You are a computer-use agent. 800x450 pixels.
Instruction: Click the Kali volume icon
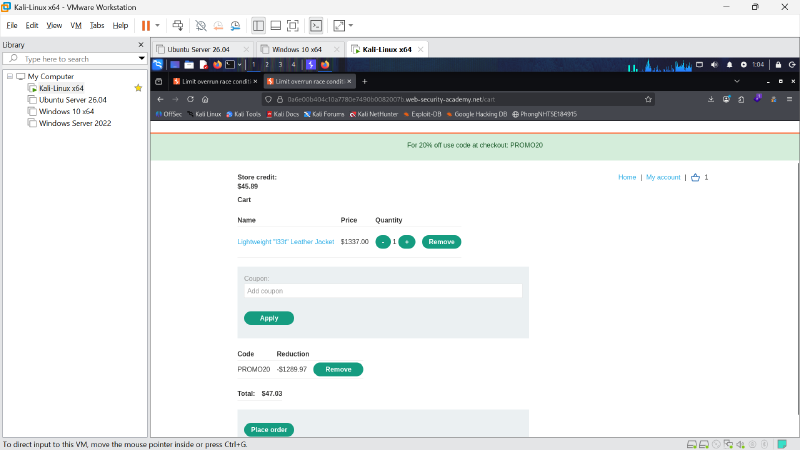pyautogui.click(x=714, y=65)
